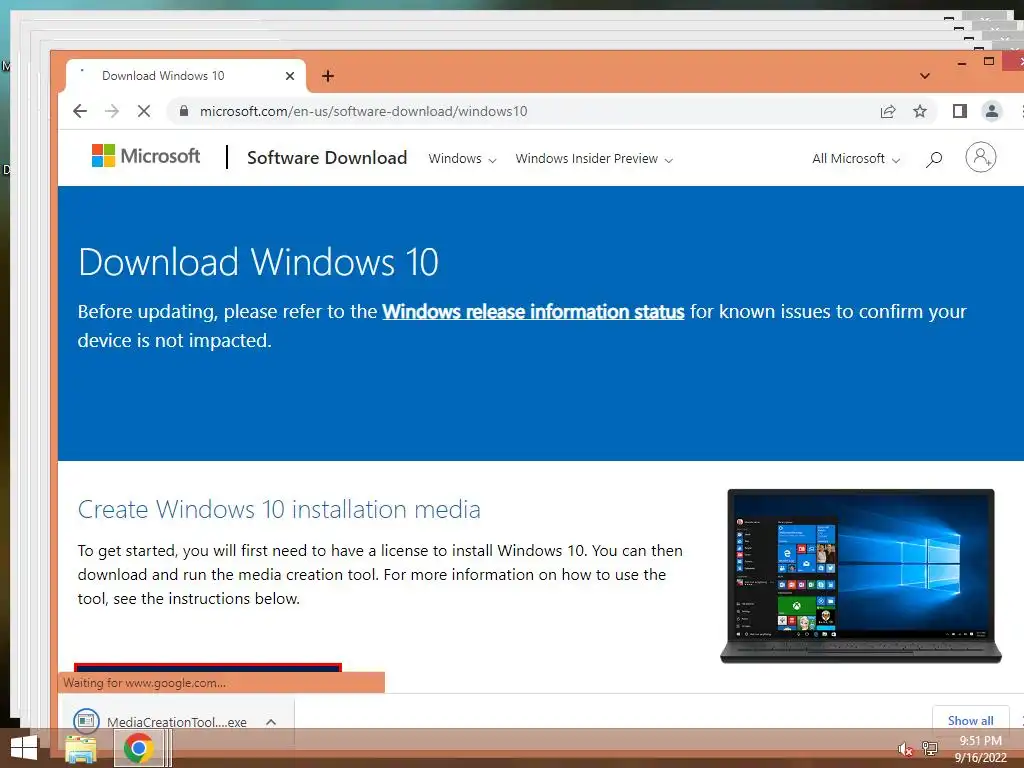Click the Microsoft logo

[x=146, y=156]
